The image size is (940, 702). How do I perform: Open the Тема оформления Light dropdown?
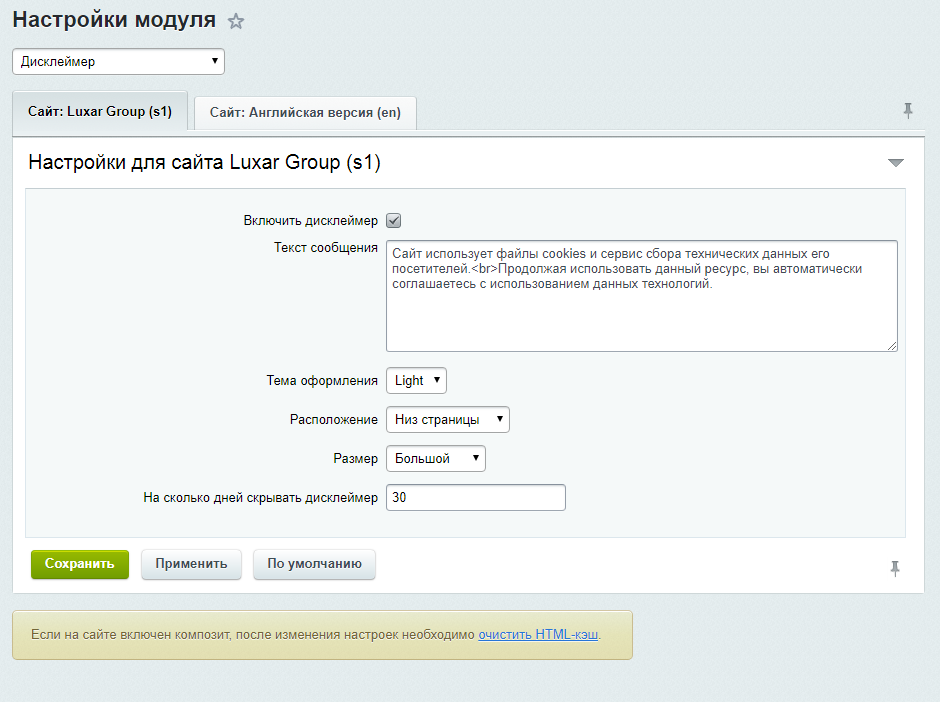[x=417, y=381]
